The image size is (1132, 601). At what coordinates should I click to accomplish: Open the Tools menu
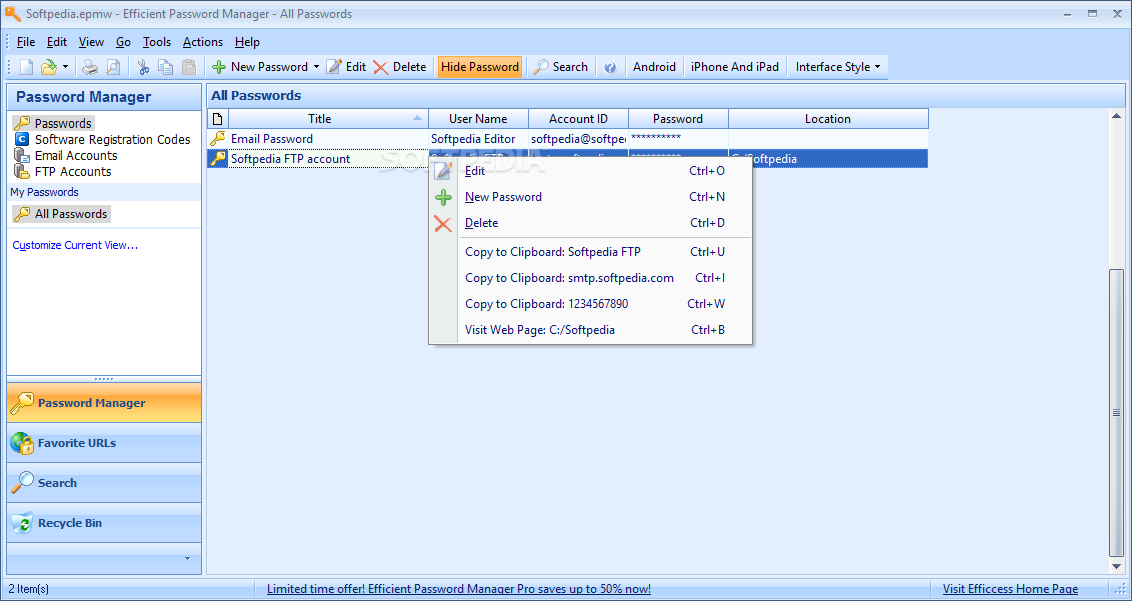coord(157,42)
